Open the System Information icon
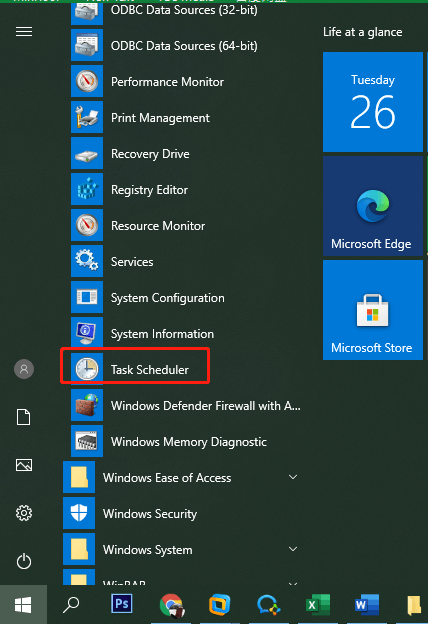Viewport: 428px width, 624px height. (x=87, y=333)
